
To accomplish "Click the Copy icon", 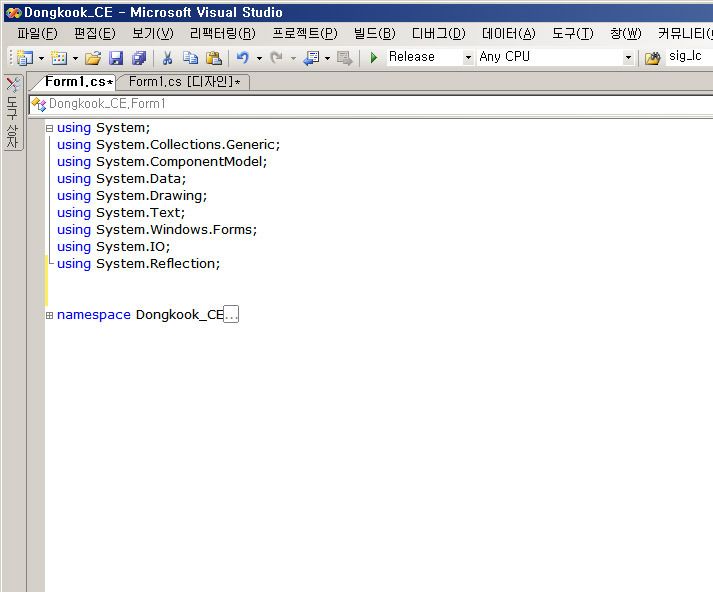I will [191, 58].
